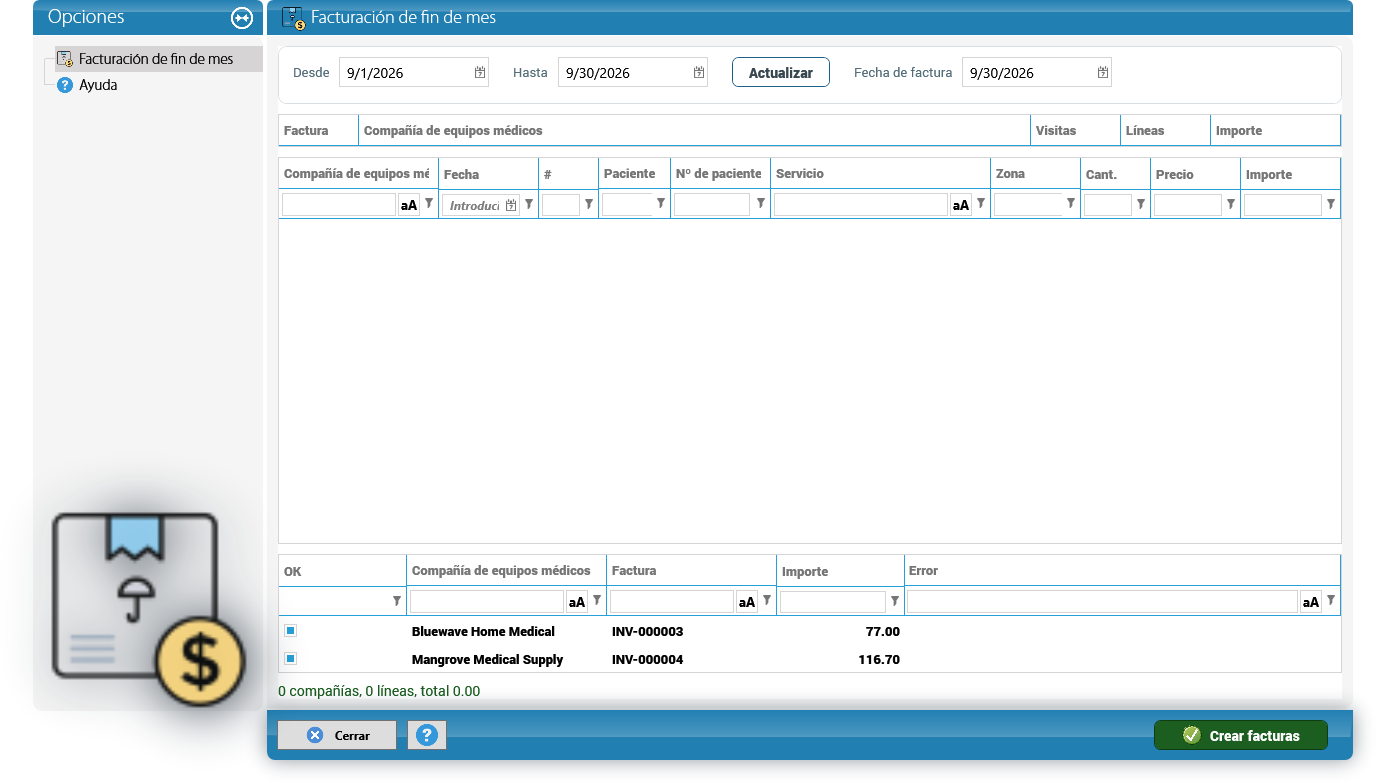Open the Desde date calendar picker
1376x783 pixels.
coord(480,72)
